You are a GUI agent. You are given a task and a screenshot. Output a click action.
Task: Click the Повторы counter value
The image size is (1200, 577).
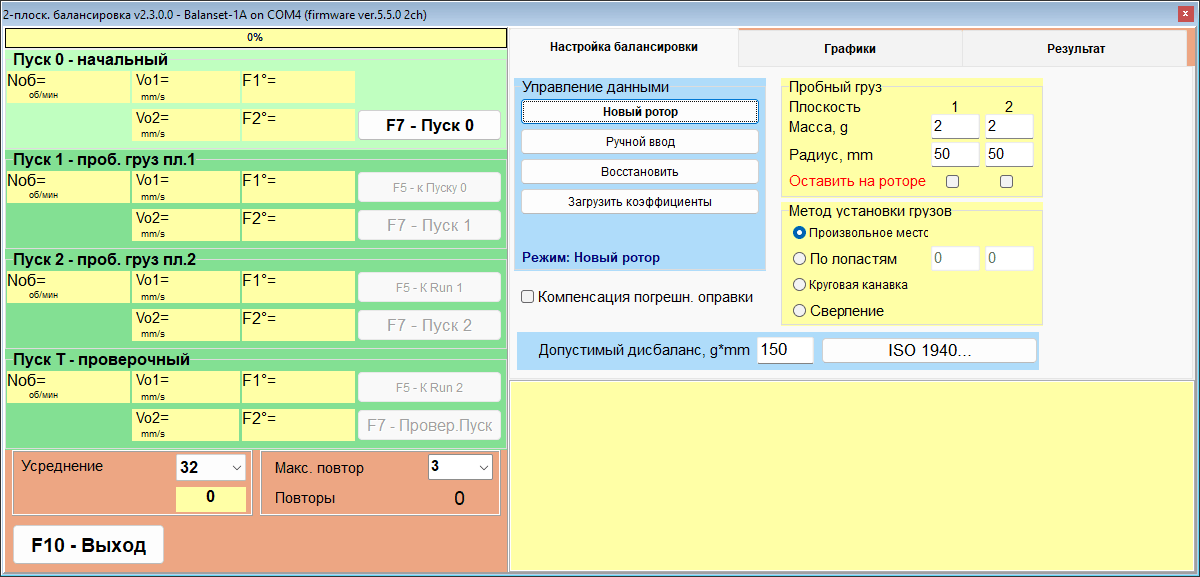click(459, 499)
